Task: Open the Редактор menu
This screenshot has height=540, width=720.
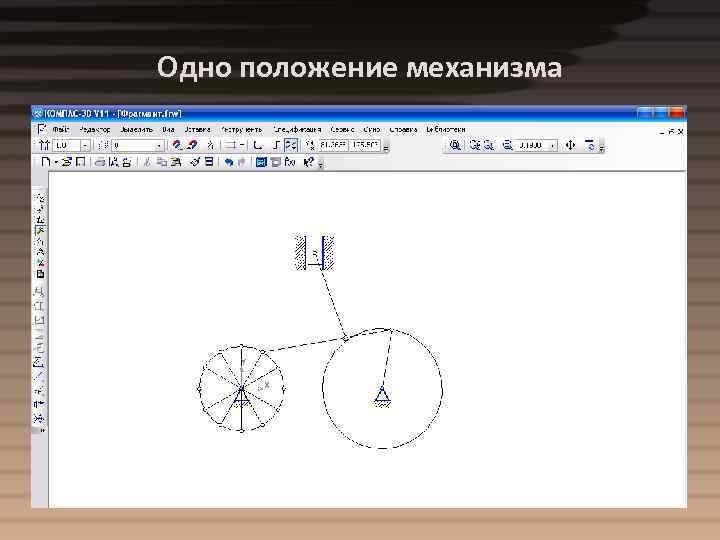Action: coord(95,129)
